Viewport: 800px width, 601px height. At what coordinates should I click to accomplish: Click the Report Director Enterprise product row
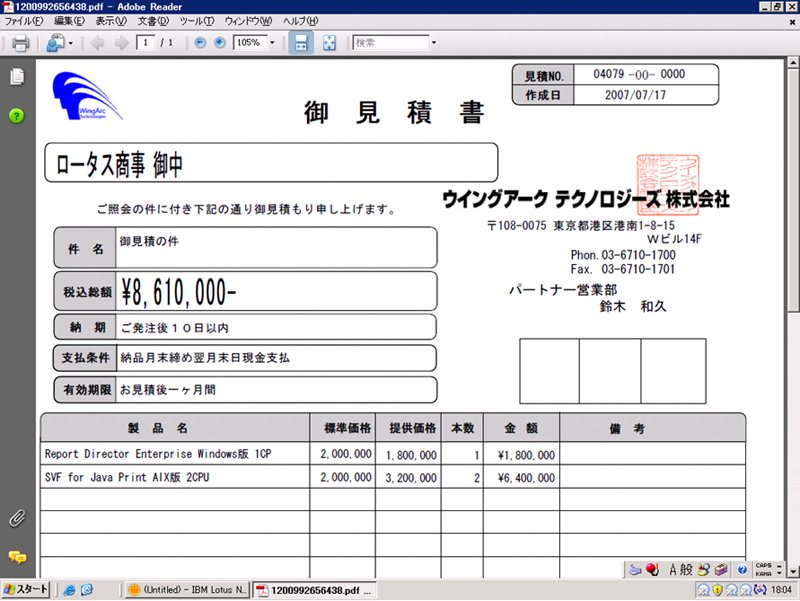pos(393,454)
